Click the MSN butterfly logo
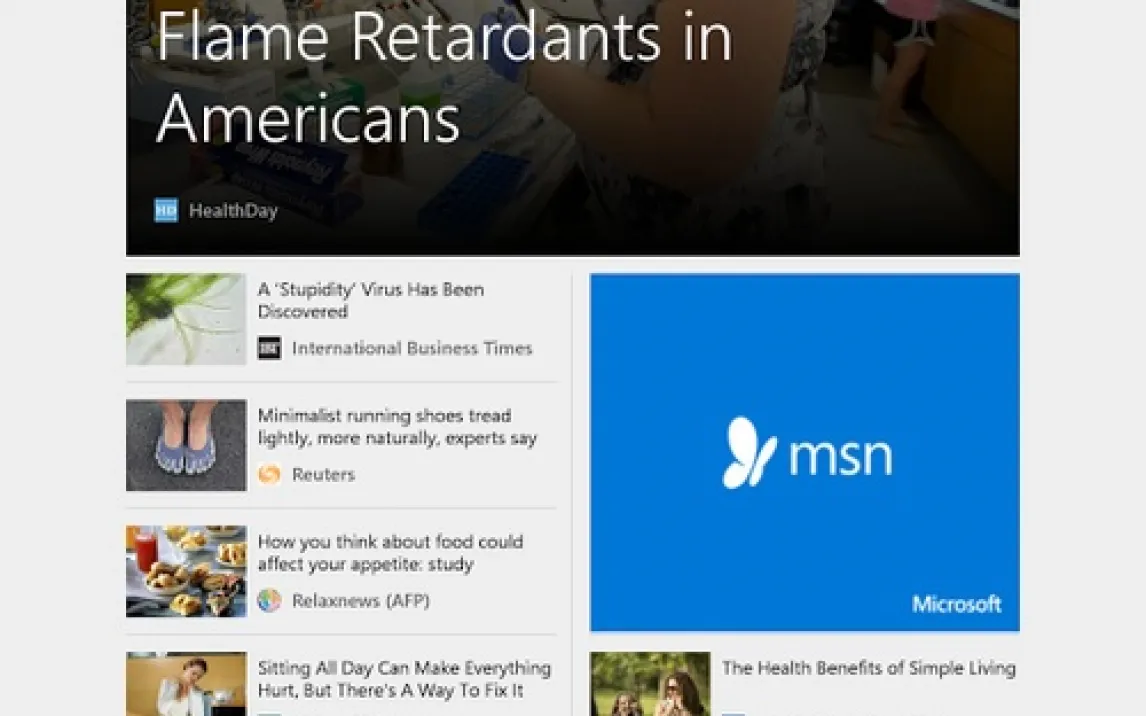The image size is (1146, 716). [x=749, y=452]
